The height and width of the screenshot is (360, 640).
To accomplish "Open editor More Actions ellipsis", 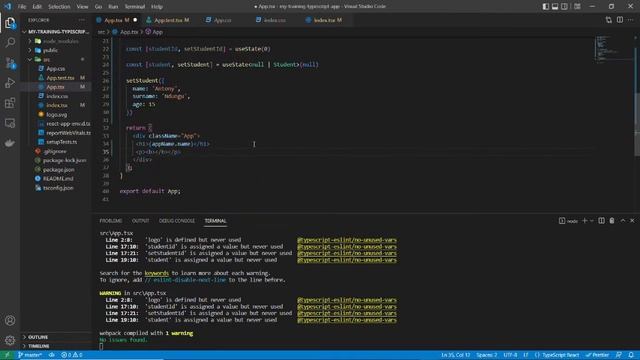I will tap(631, 20).
